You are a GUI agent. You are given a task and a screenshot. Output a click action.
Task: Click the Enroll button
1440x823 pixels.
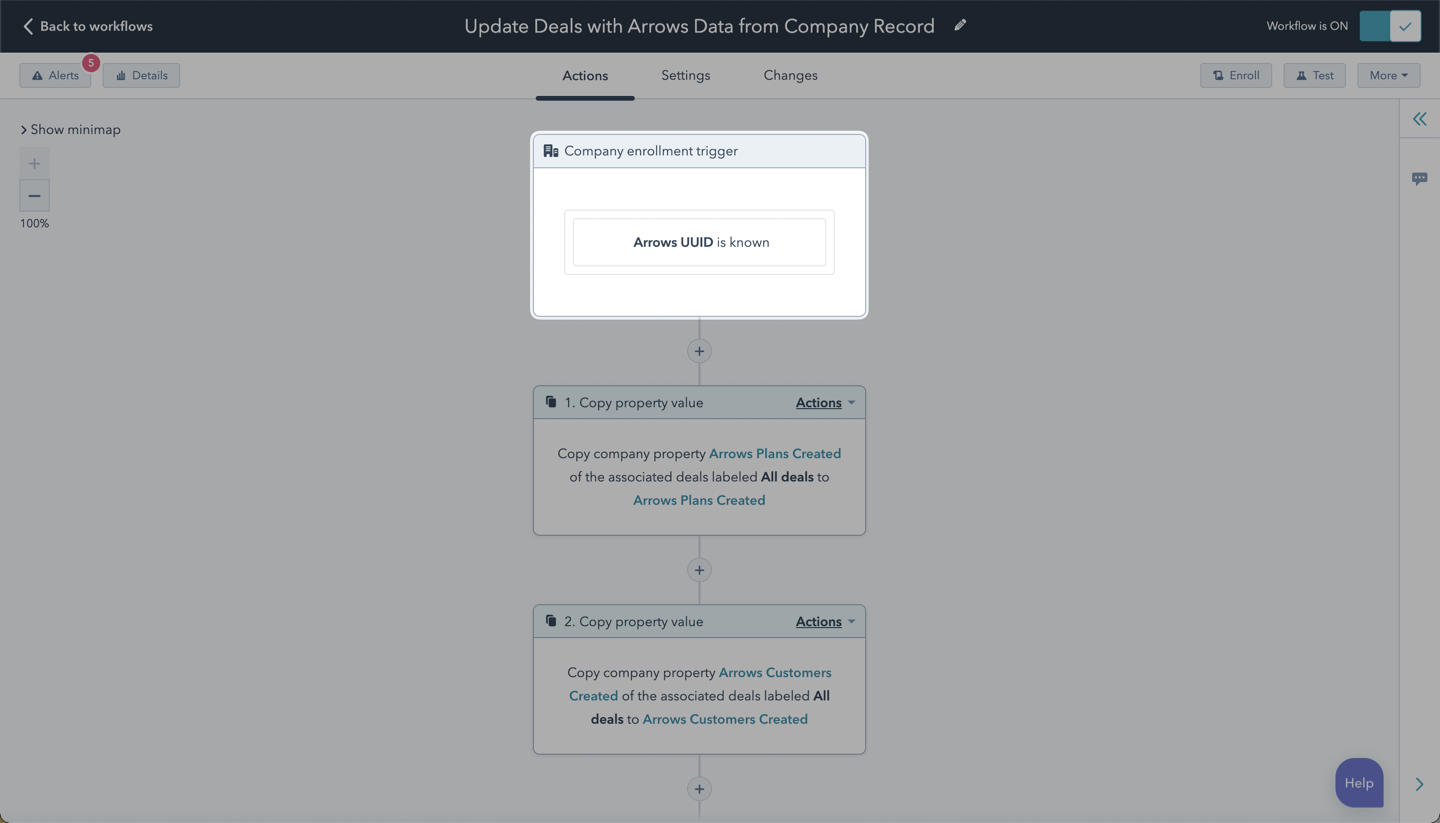point(1236,75)
